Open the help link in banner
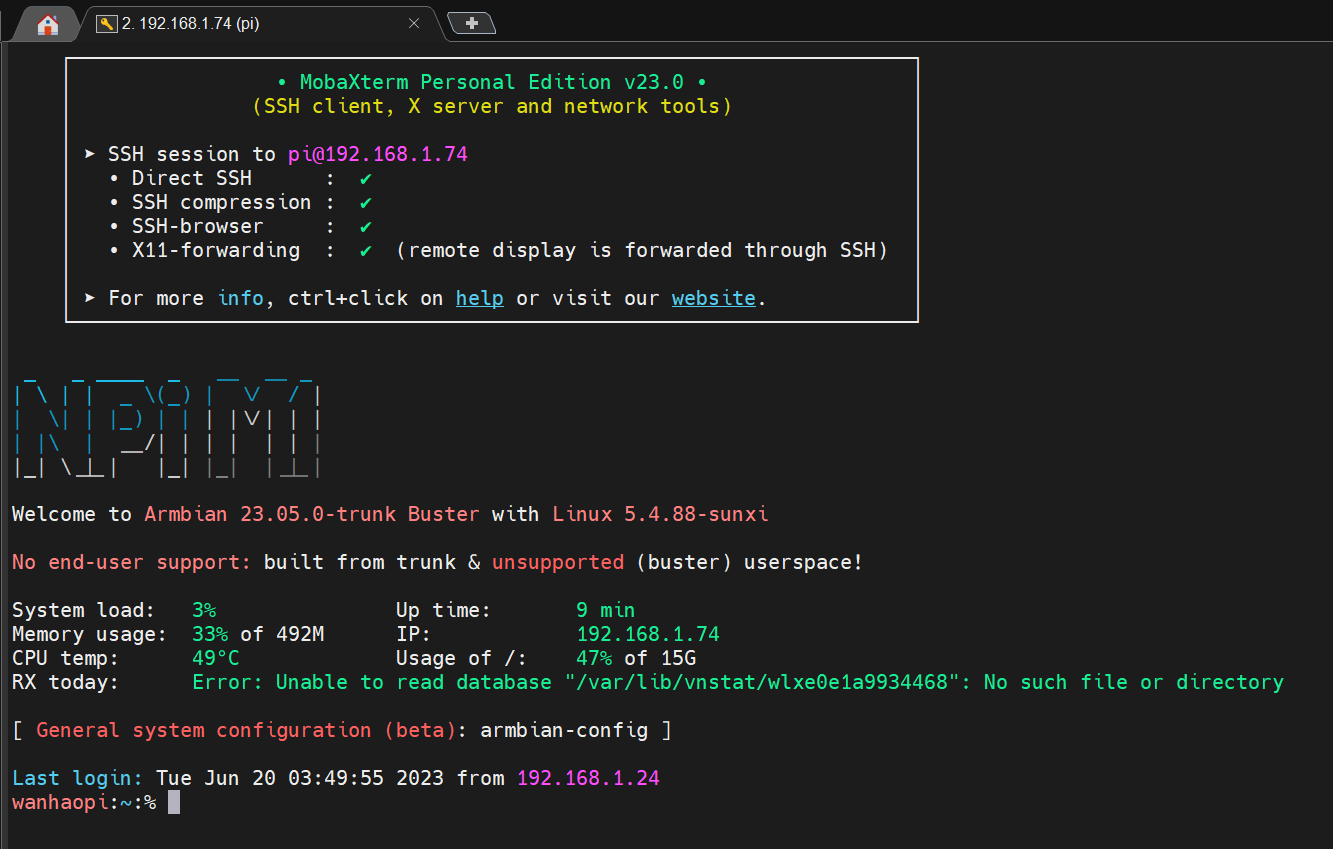Image resolution: width=1333 pixels, height=849 pixels. pos(480,298)
